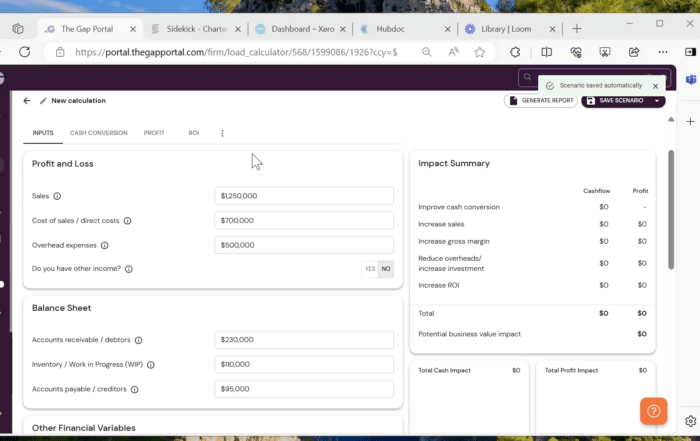The image size is (700, 441).
Task: Dismiss the Scenario saved notification
Action: 655,86
